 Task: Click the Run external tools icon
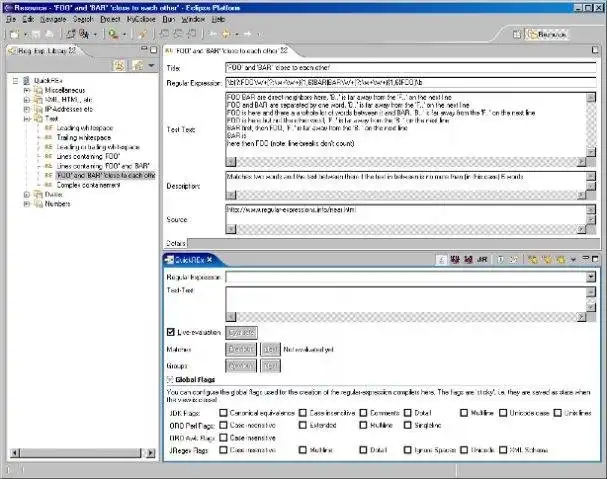(x=113, y=34)
